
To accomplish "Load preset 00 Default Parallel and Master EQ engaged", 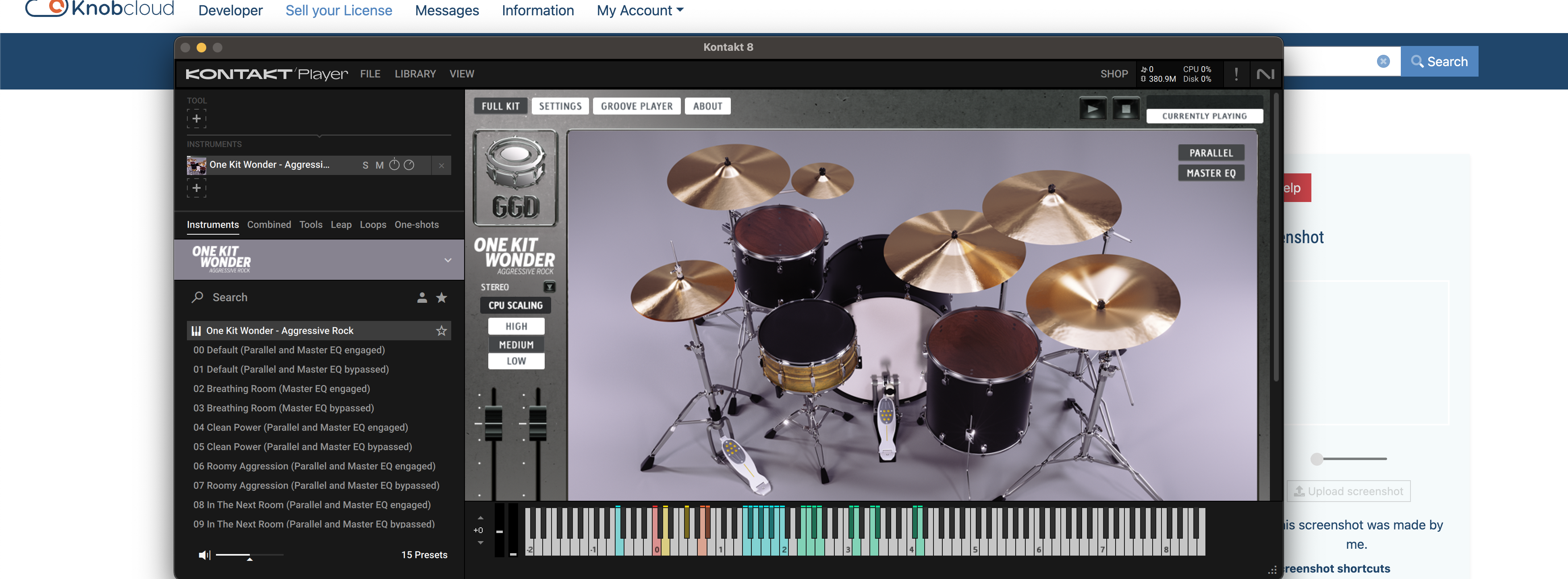I will 289,350.
